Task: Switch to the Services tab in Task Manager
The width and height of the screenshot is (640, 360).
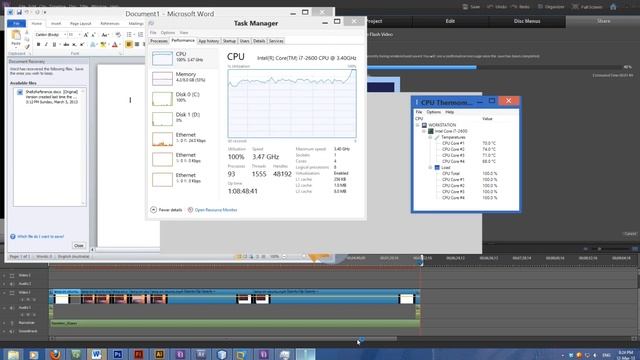Action: 276,41
